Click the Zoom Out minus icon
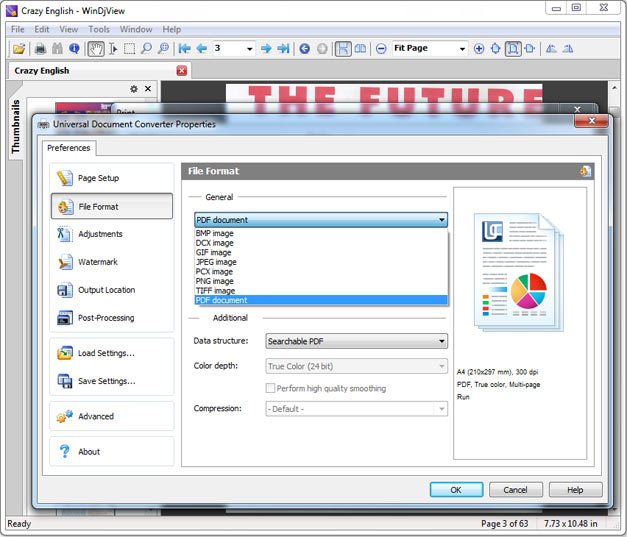The height and width of the screenshot is (537, 627). click(x=381, y=49)
